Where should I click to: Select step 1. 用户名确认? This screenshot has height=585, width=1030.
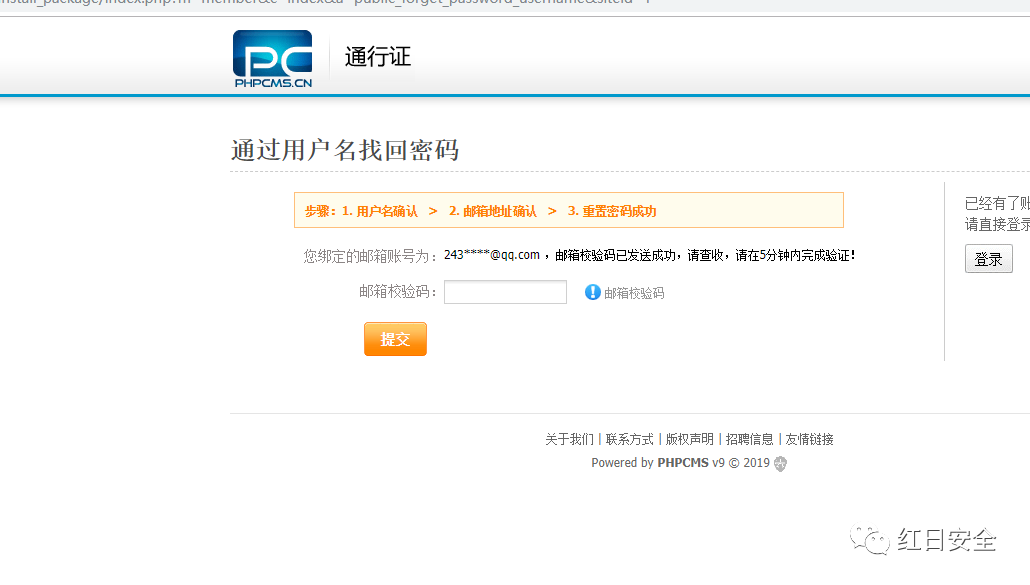[x=380, y=211]
